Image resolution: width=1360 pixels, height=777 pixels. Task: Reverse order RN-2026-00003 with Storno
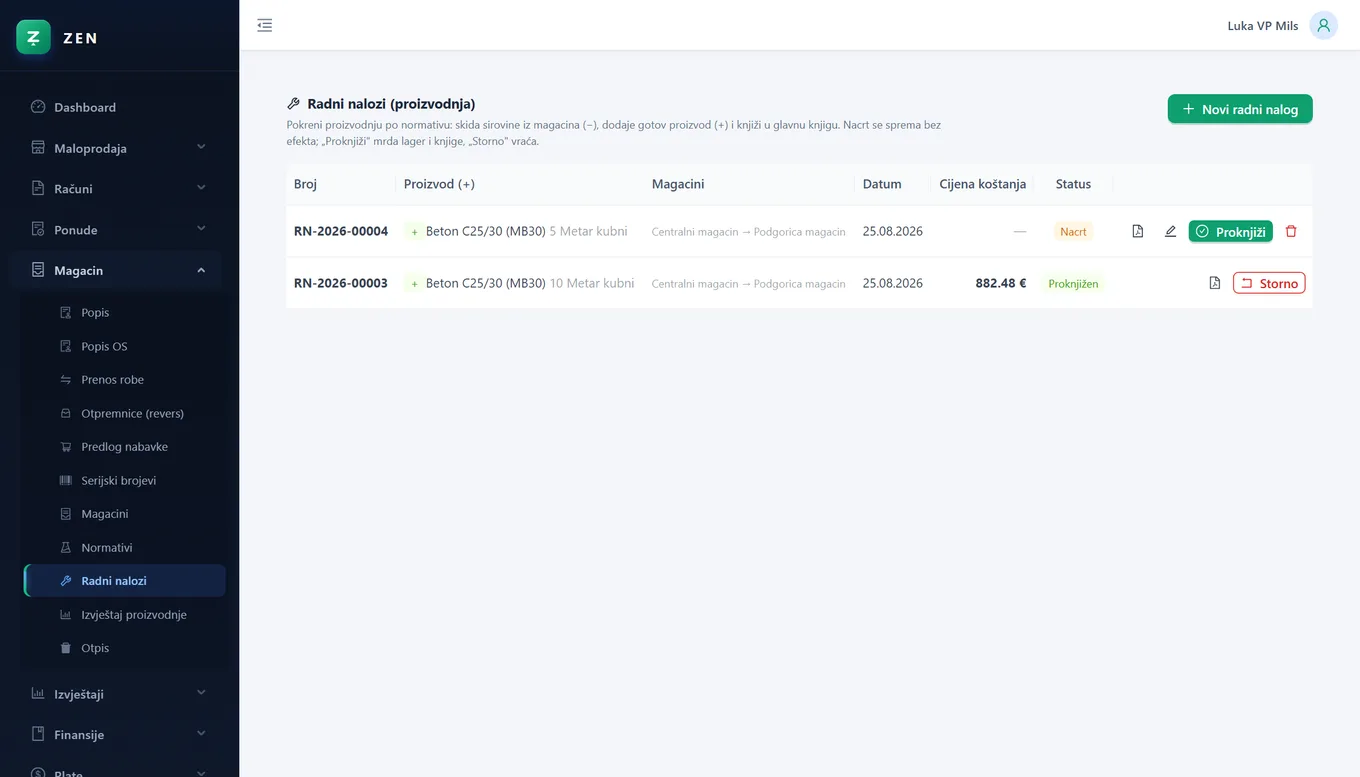click(x=1269, y=283)
